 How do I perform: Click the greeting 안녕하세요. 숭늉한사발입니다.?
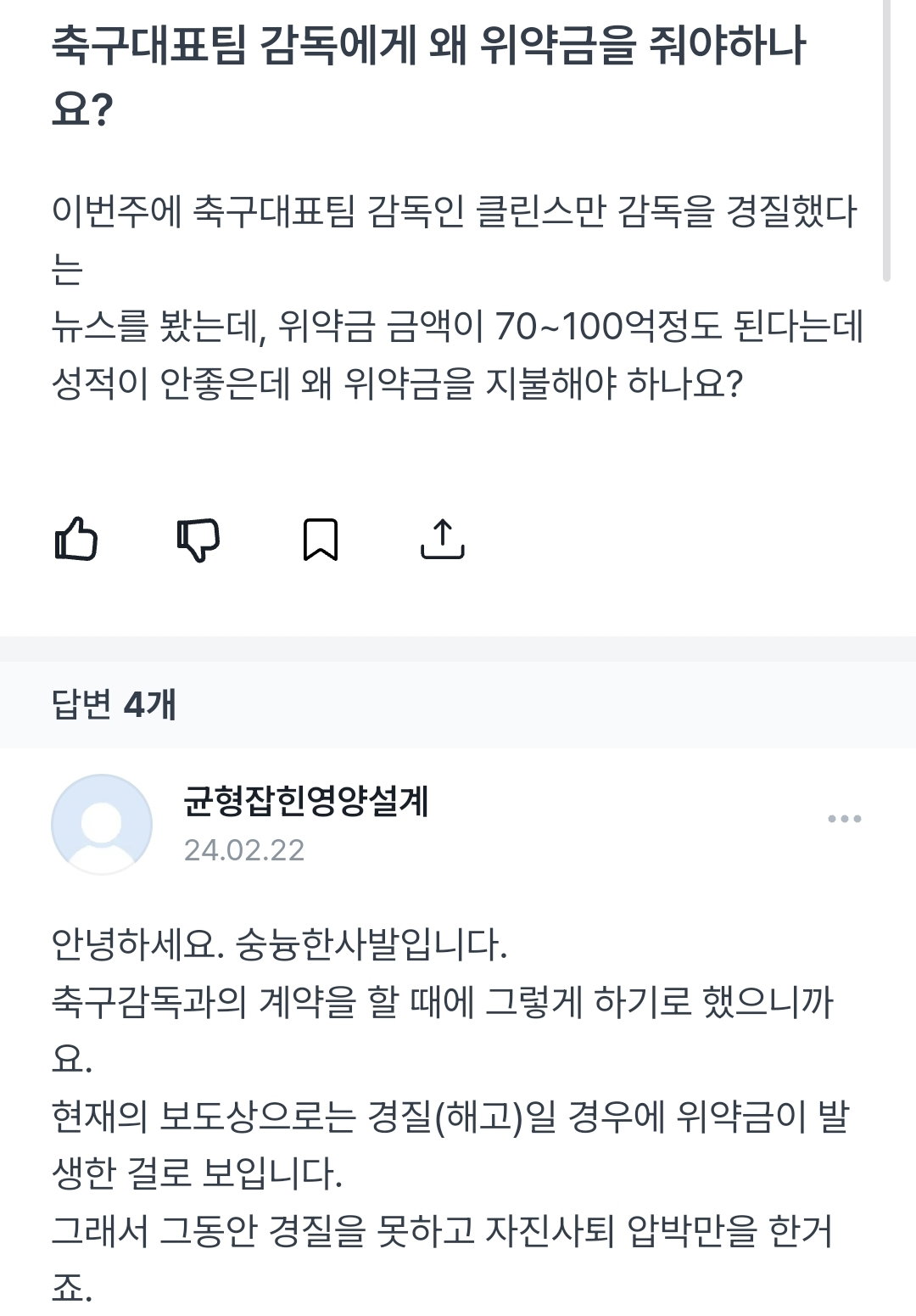click(x=279, y=944)
